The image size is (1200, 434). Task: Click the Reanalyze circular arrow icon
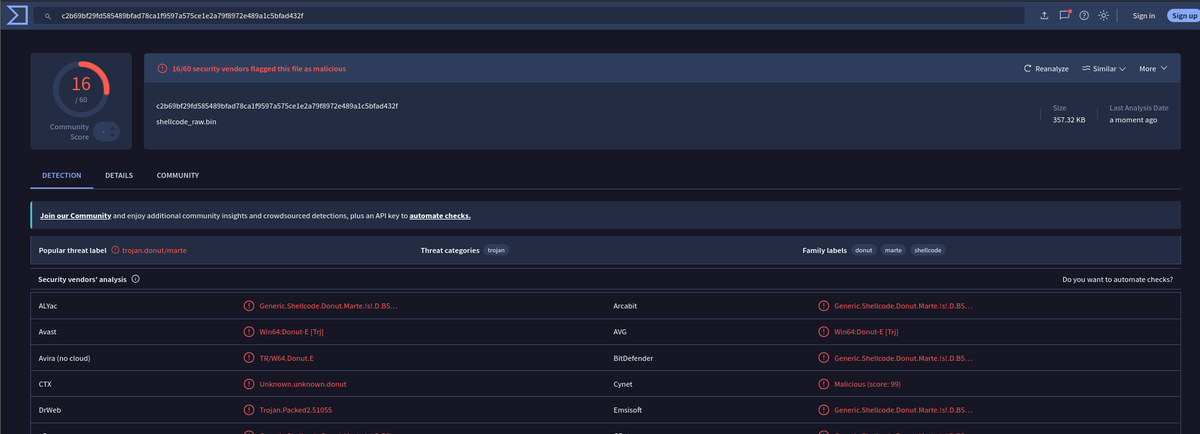click(1028, 69)
